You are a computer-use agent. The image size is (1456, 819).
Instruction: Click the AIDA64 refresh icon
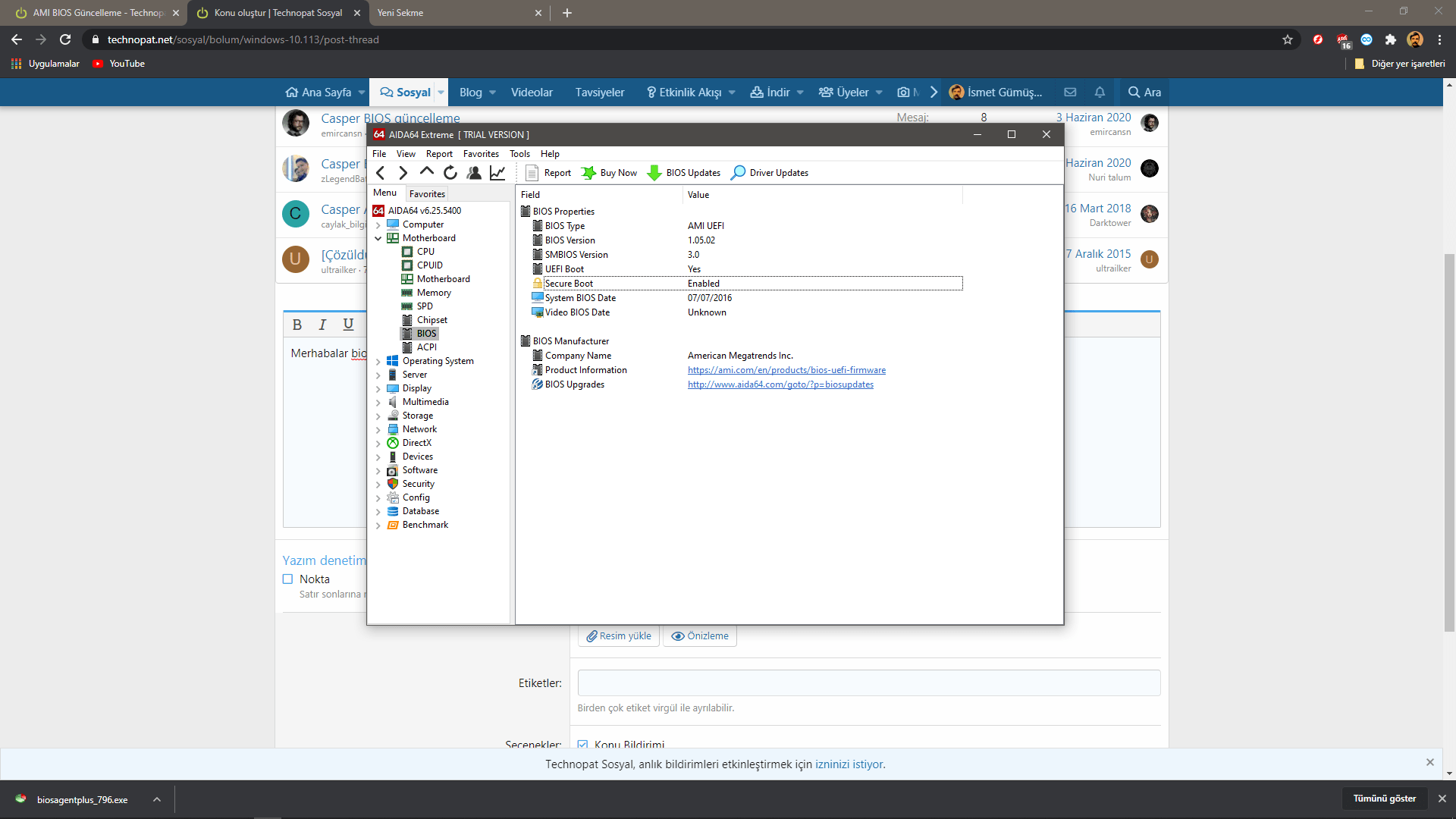[x=450, y=173]
